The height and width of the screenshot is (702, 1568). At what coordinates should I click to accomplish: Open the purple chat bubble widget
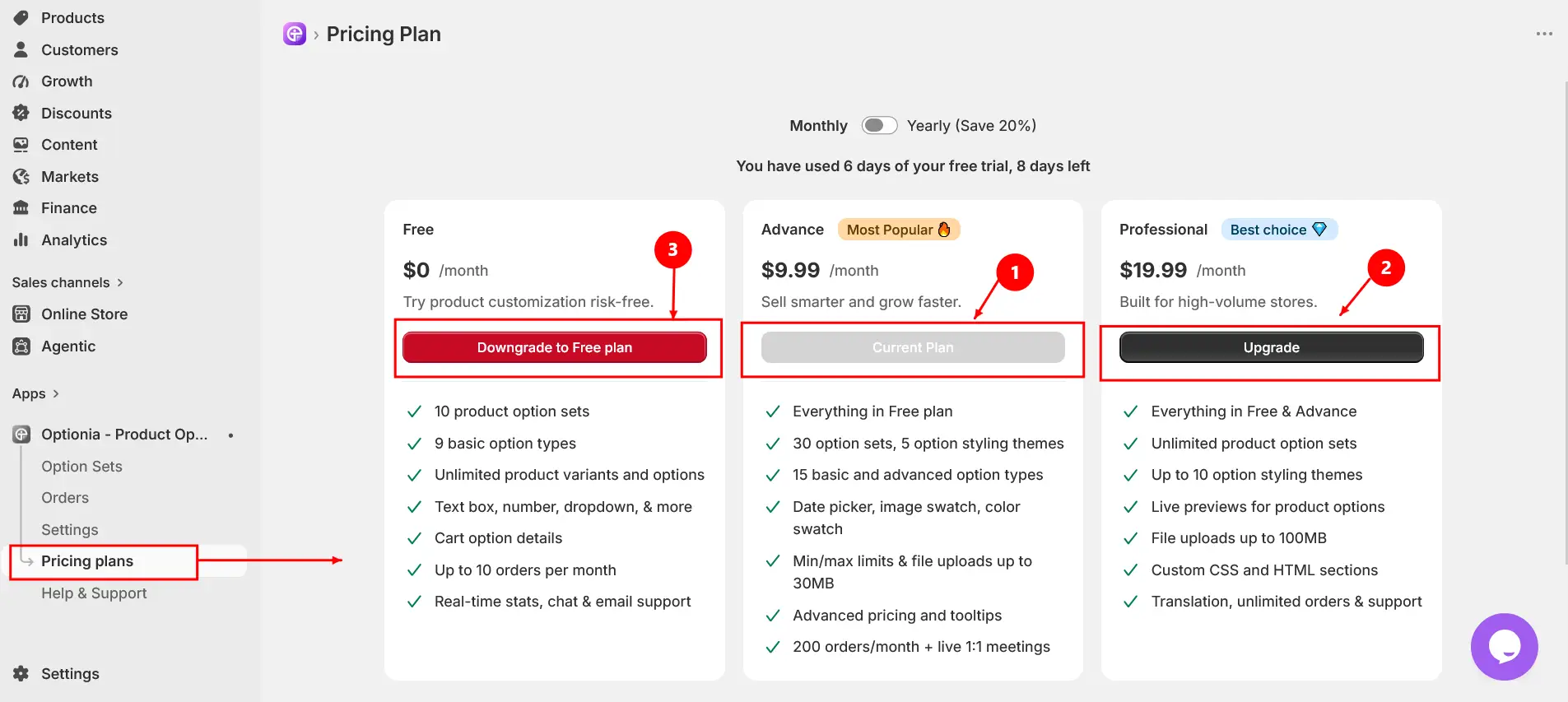coord(1504,647)
